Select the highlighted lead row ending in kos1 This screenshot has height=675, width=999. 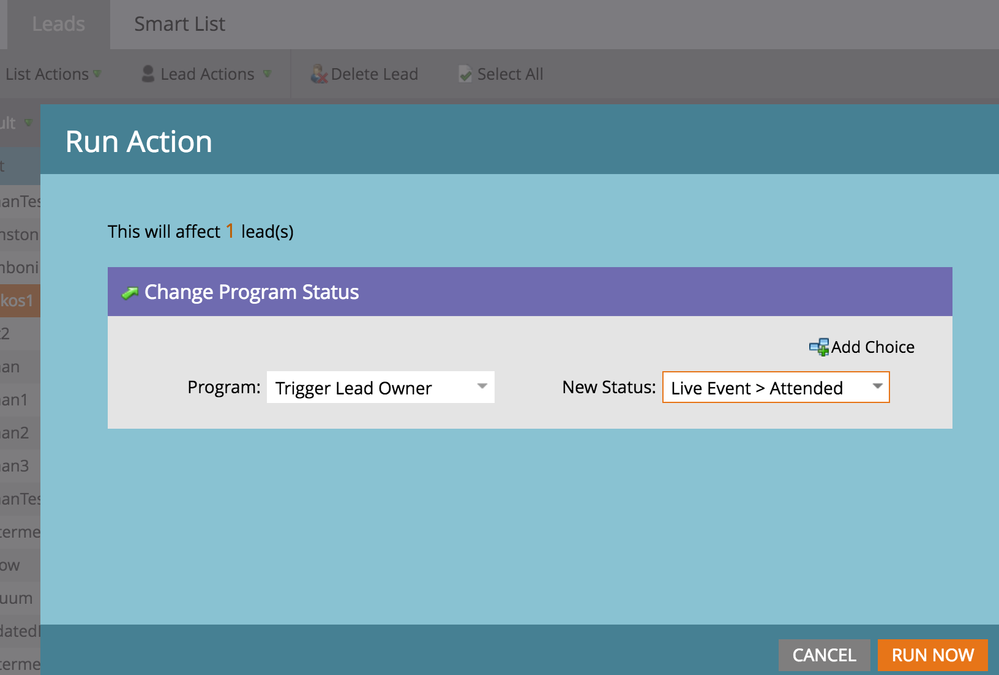pyautogui.click(x=19, y=300)
